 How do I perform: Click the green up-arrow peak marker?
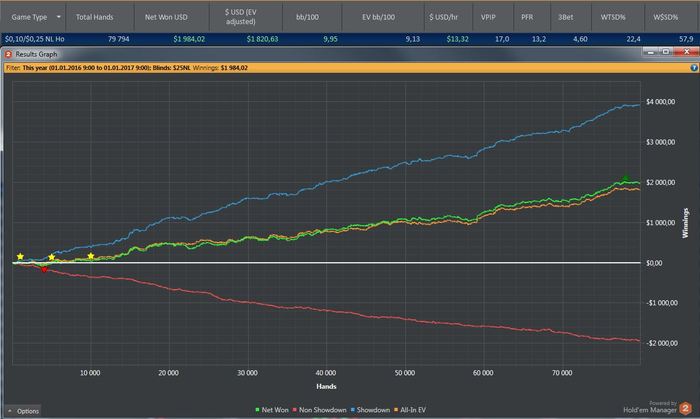coord(625,178)
